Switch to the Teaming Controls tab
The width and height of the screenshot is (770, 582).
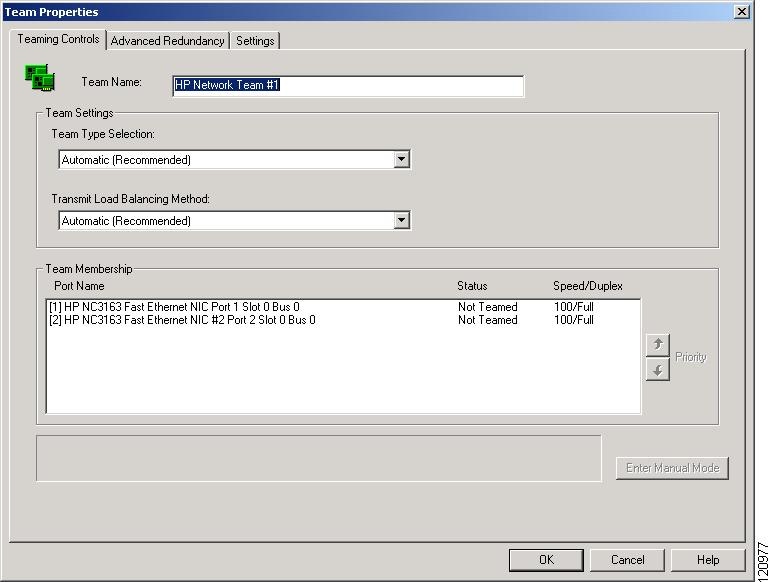click(x=58, y=39)
